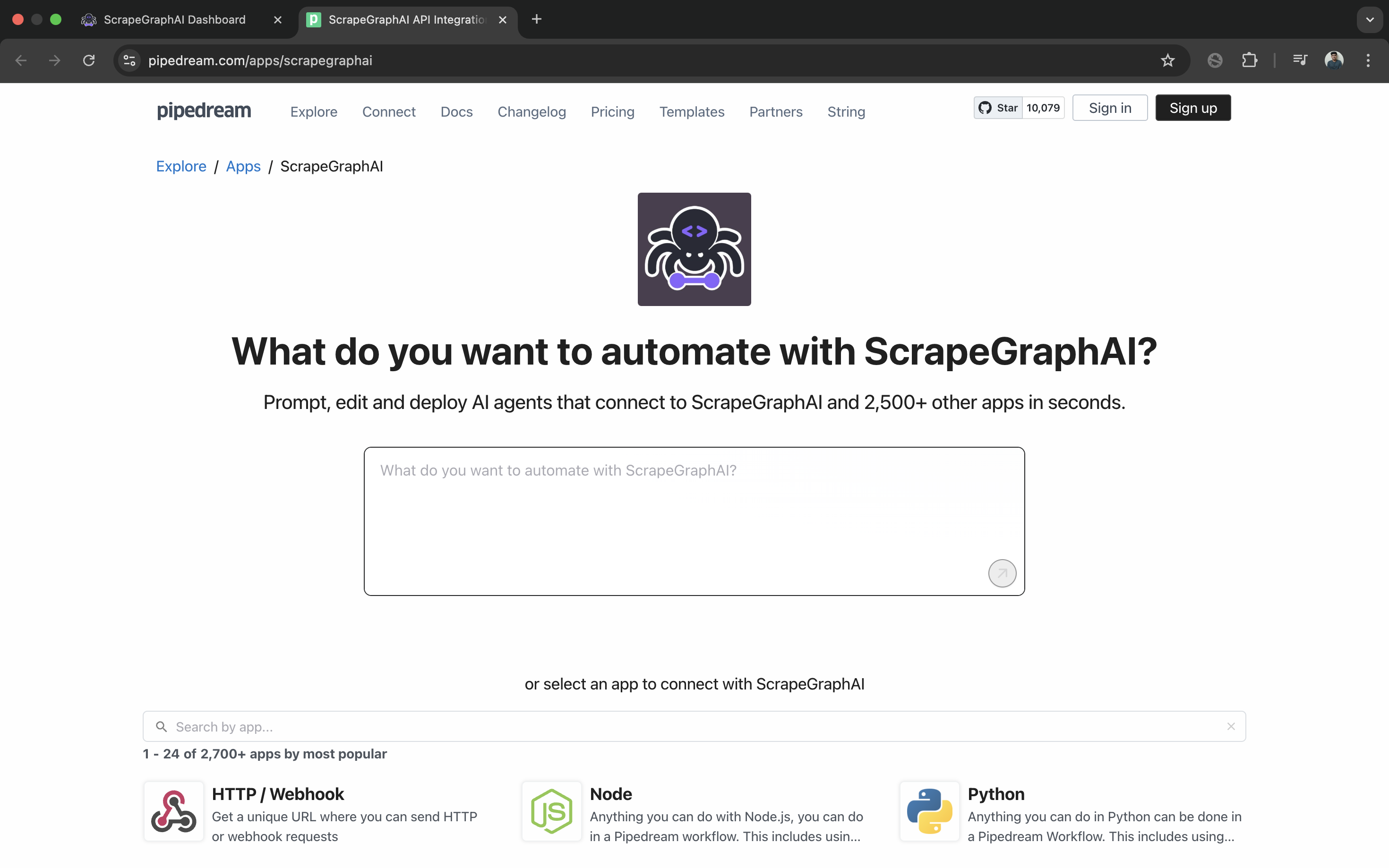Open the Docs nav item
Viewport: 1389px width, 868px height.
click(456, 111)
